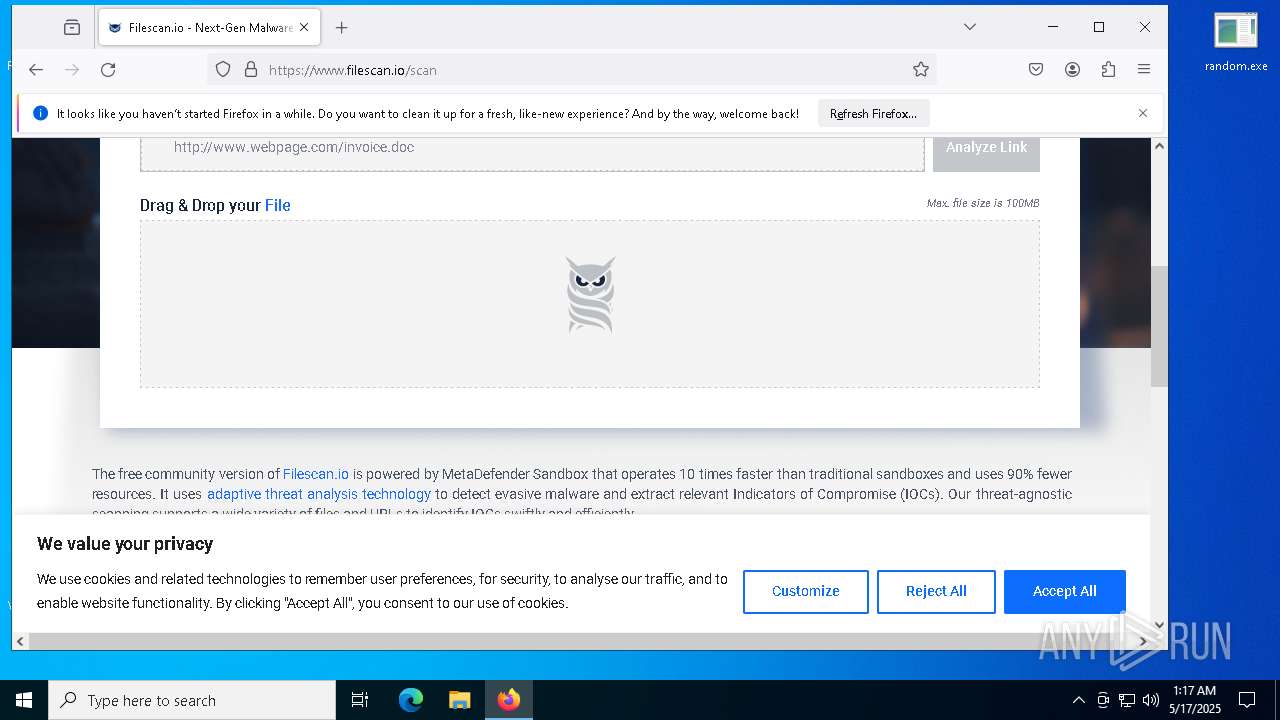Open the Windows Start menu
This screenshot has height=720, width=1280.
tap(24, 700)
